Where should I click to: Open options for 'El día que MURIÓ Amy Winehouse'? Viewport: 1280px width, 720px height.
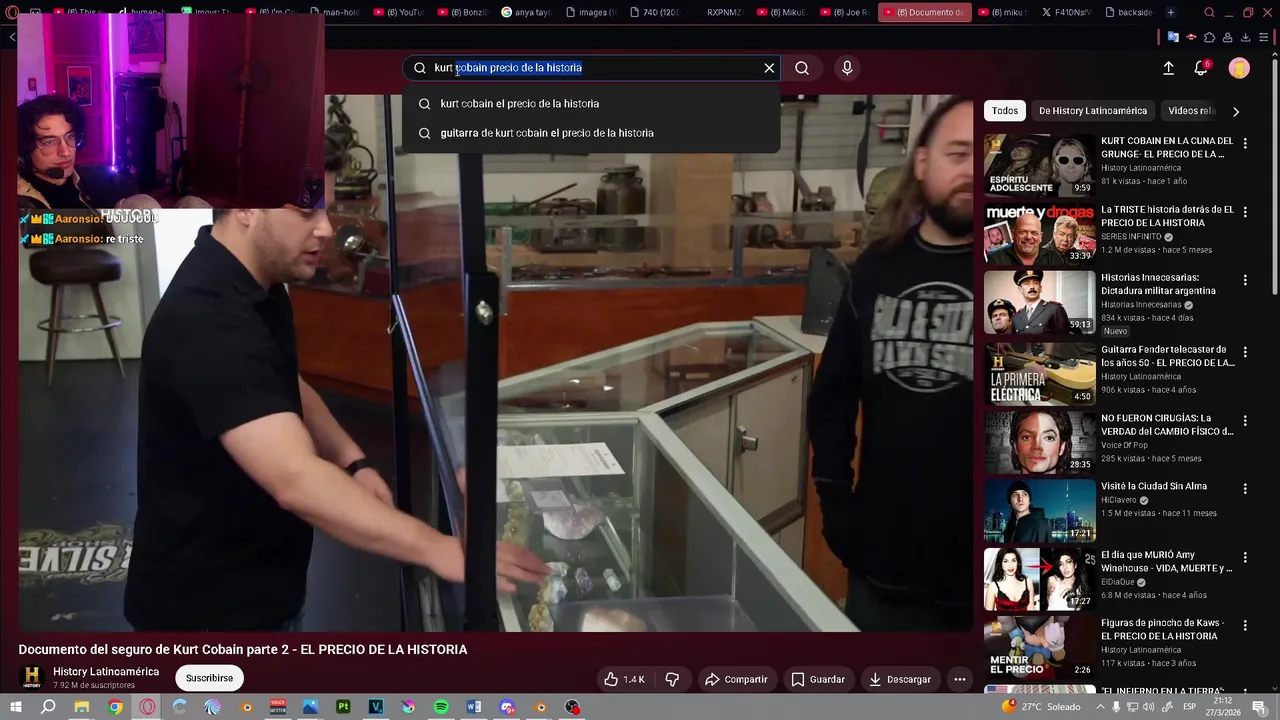pyautogui.click(x=1245, y=558)
